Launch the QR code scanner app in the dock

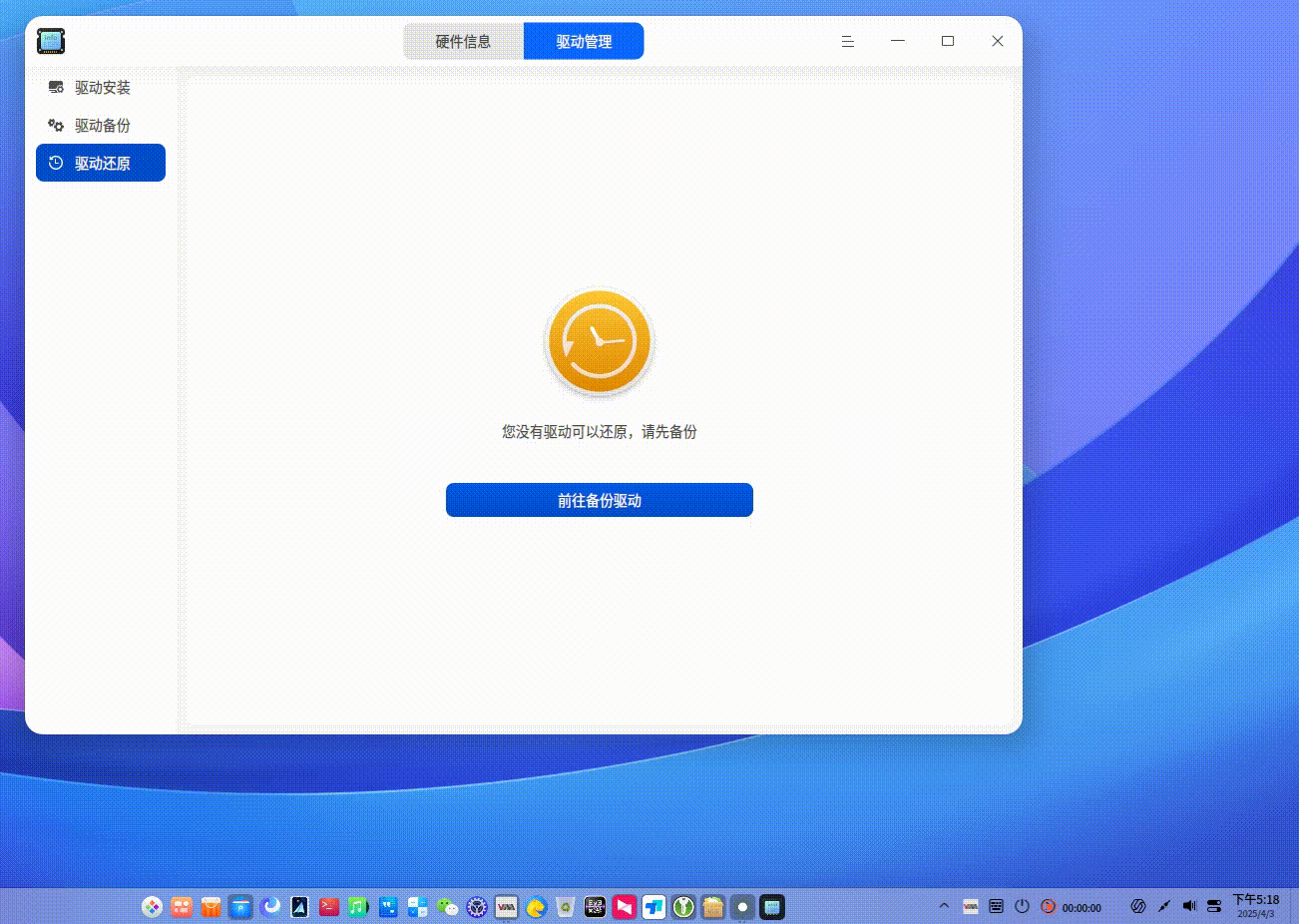click(x=596, y=907)
